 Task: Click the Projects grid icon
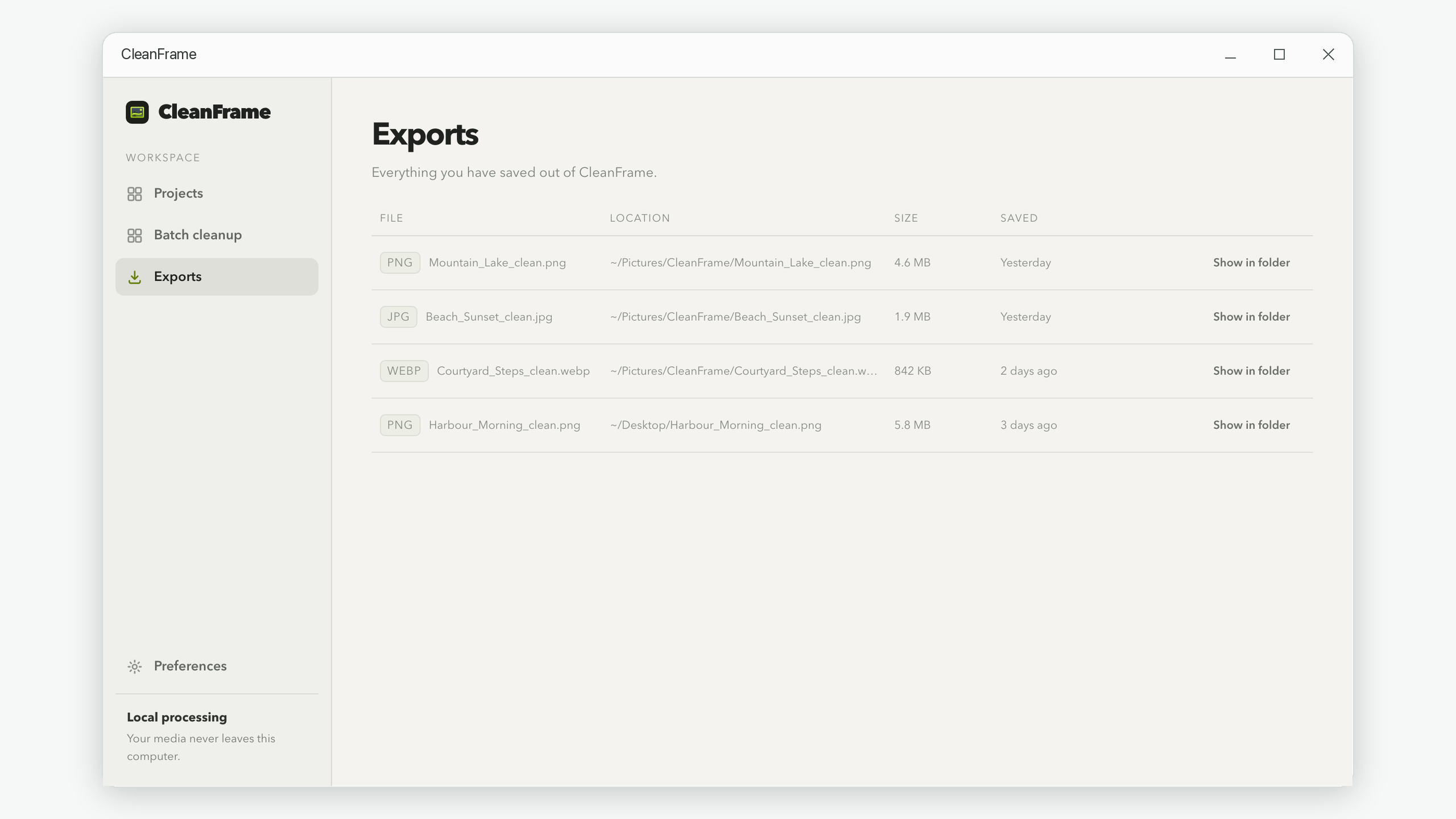tap(135, 194)
